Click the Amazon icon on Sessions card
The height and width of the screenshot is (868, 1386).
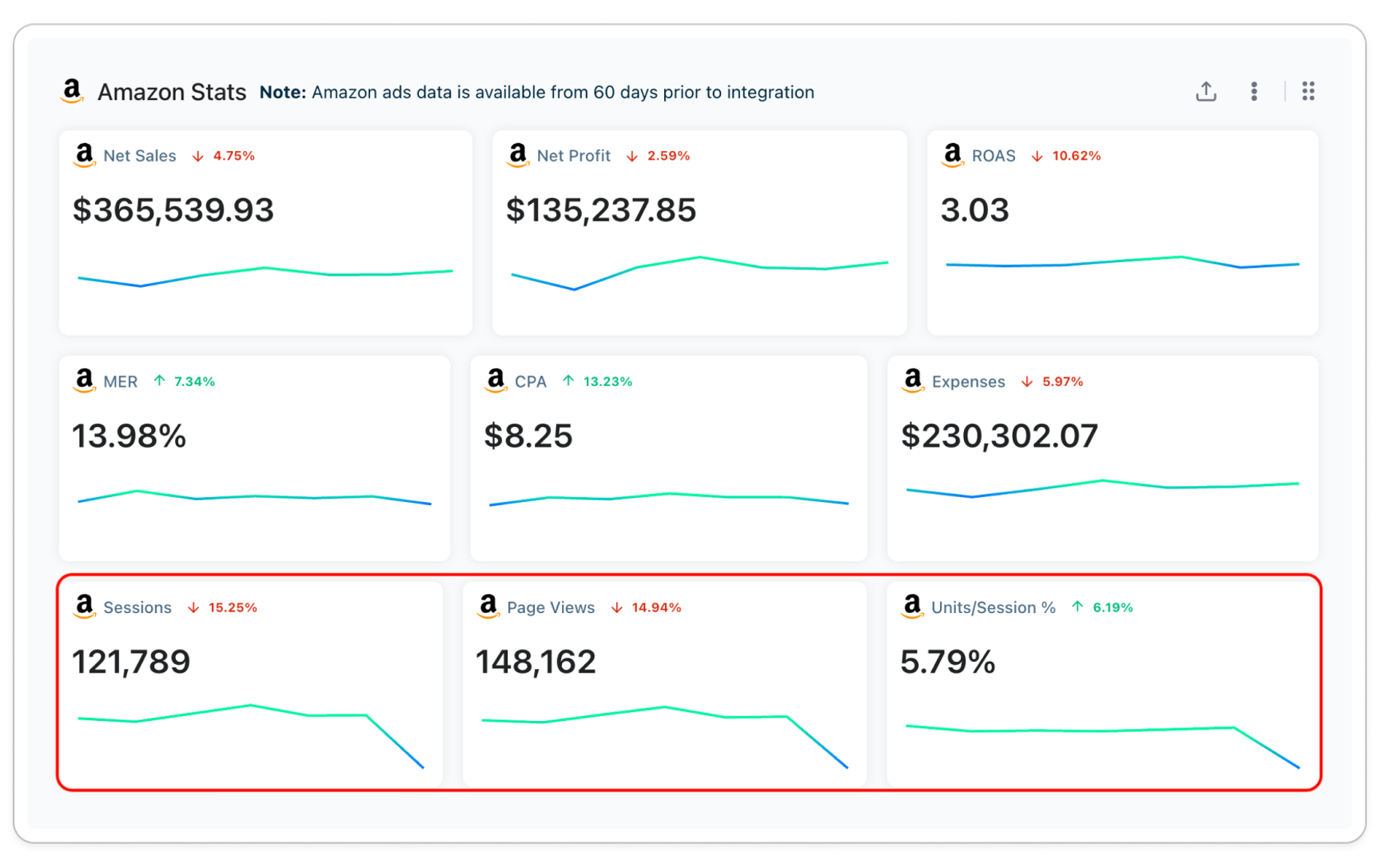click(84, 606)
